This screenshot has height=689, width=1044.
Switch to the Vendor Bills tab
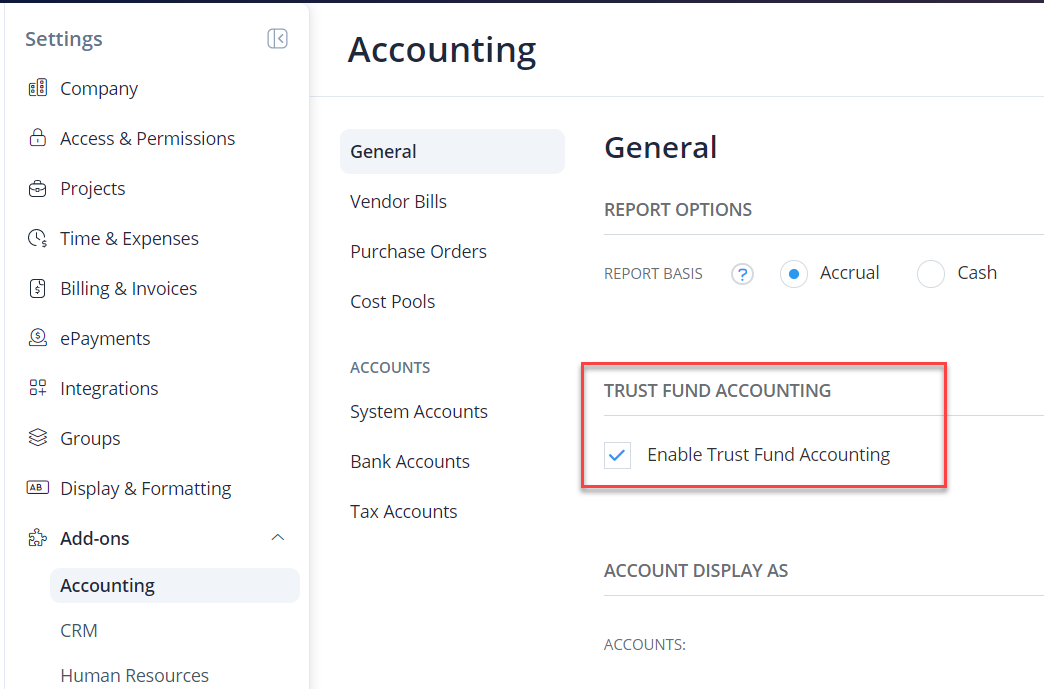click(398, 201)
